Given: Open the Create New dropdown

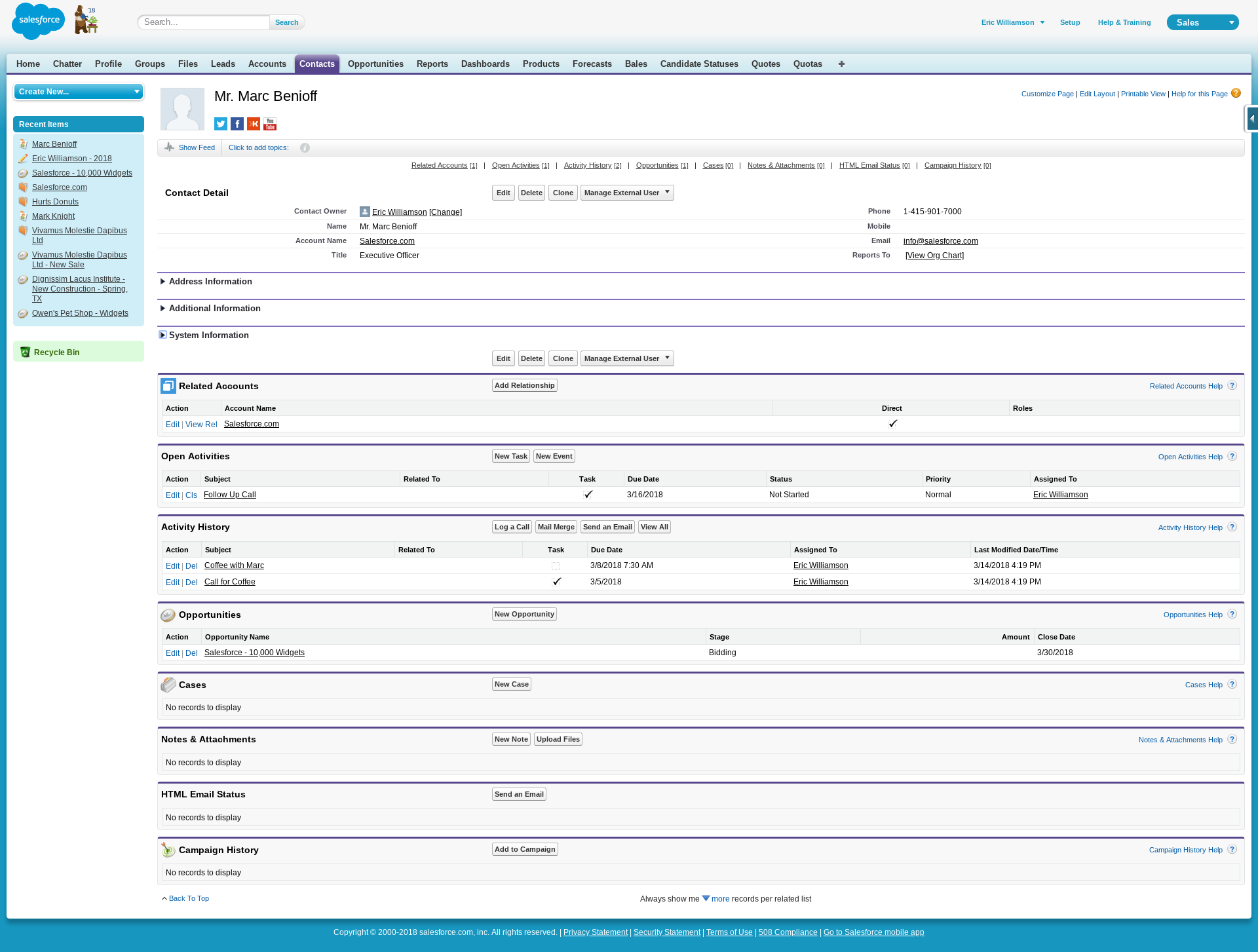Looking at the screenshot, I should click(x=79, y=92).
